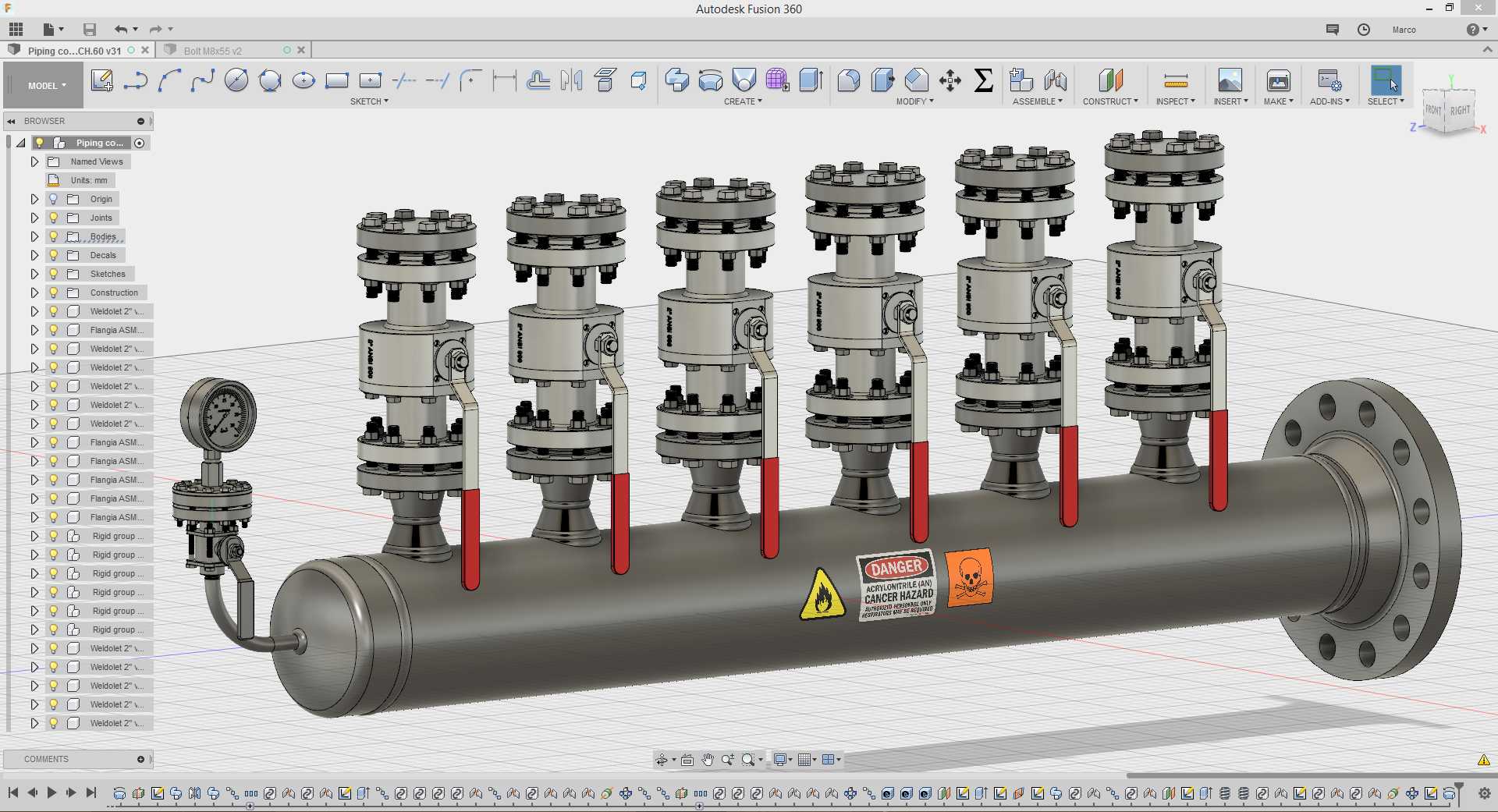Open the Marco user account menu
This screenshot has width=1498, height=812.
coord(1404,30)
